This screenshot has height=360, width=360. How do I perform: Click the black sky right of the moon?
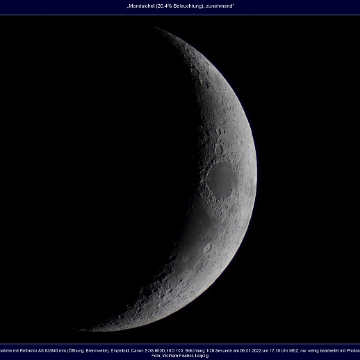(x=308, y=180)
